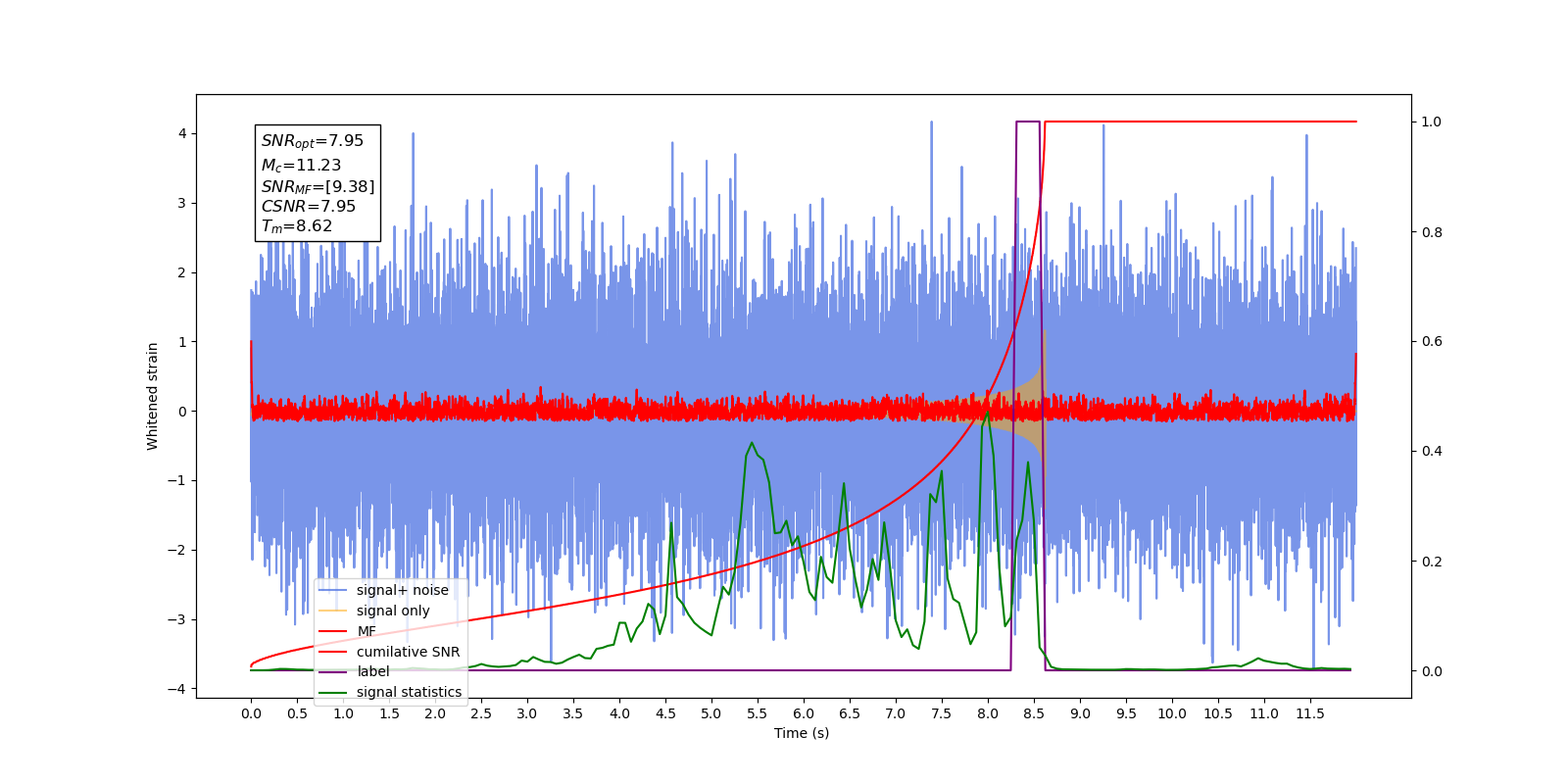1568x784 pixels.
Task: Click the 1.0 tick on time axis
Action: [343, 713]
